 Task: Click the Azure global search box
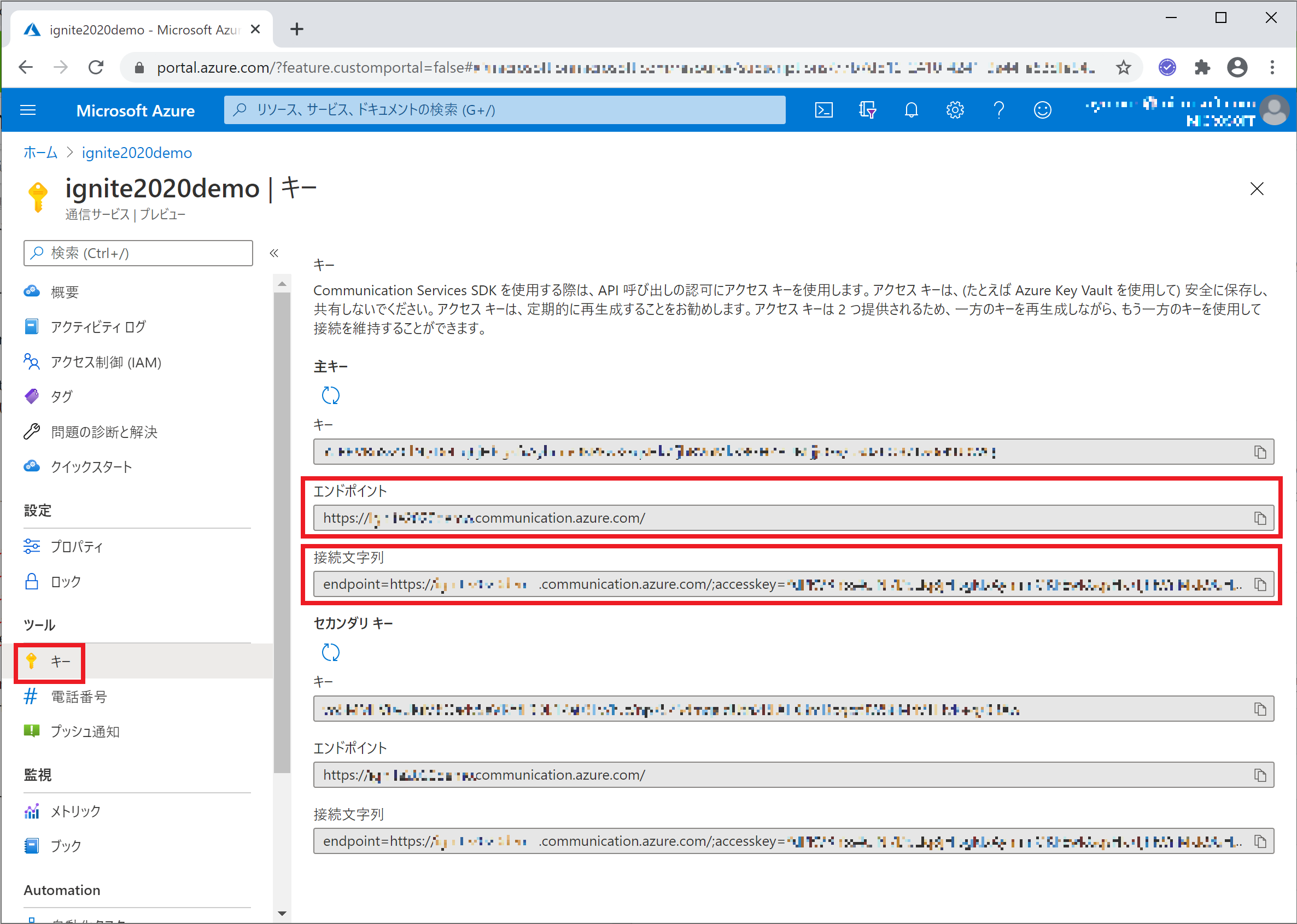(x=504, y=110)
